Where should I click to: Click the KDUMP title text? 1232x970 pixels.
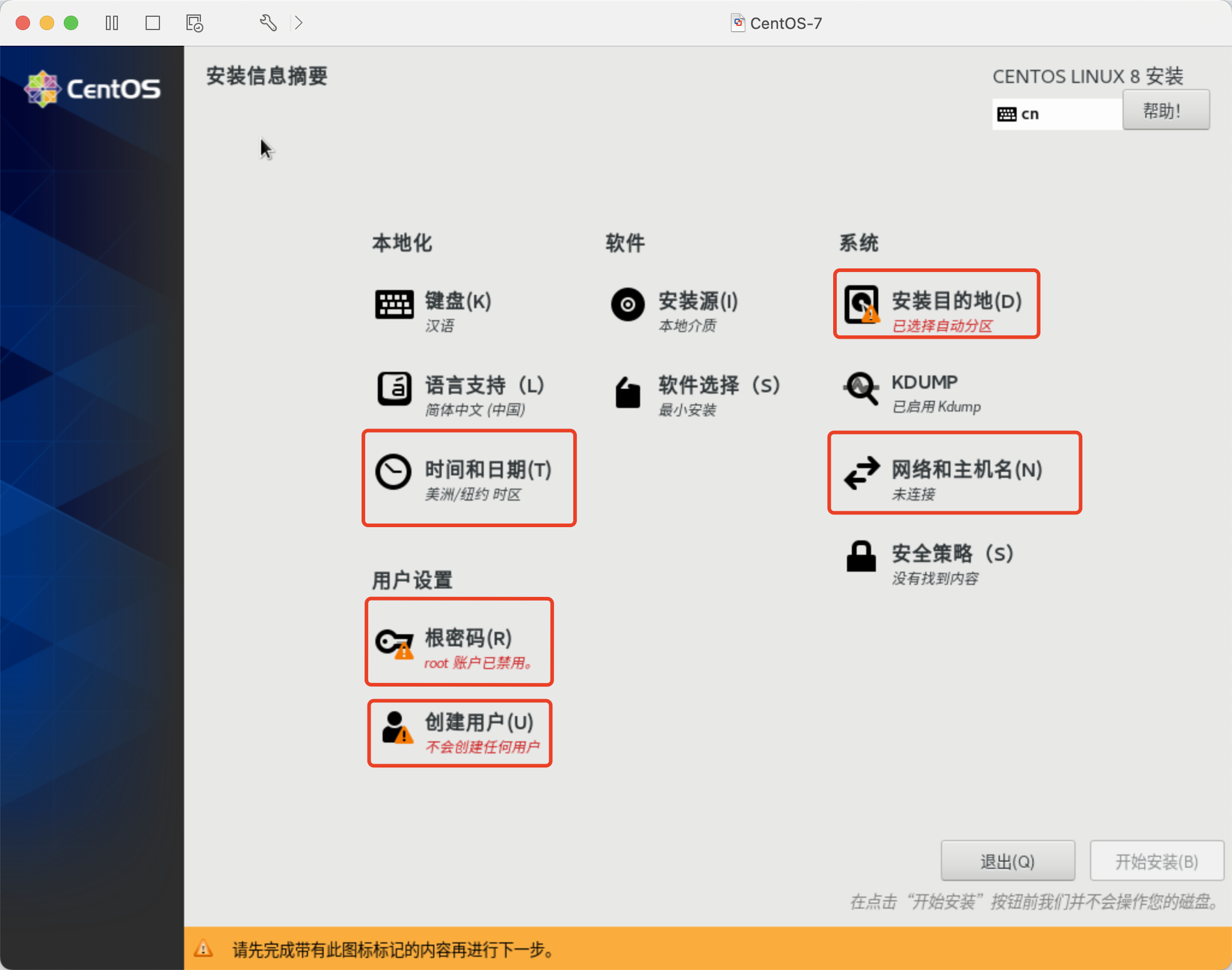point(925,382)
